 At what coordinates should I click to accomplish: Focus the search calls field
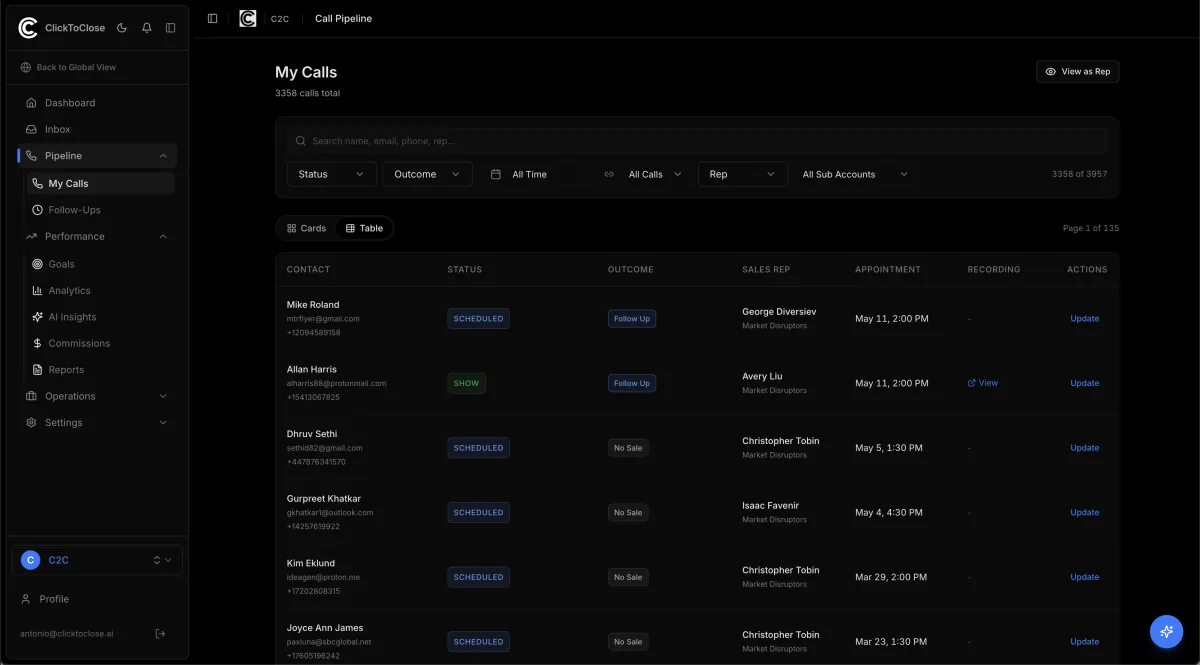coord(697,141)
